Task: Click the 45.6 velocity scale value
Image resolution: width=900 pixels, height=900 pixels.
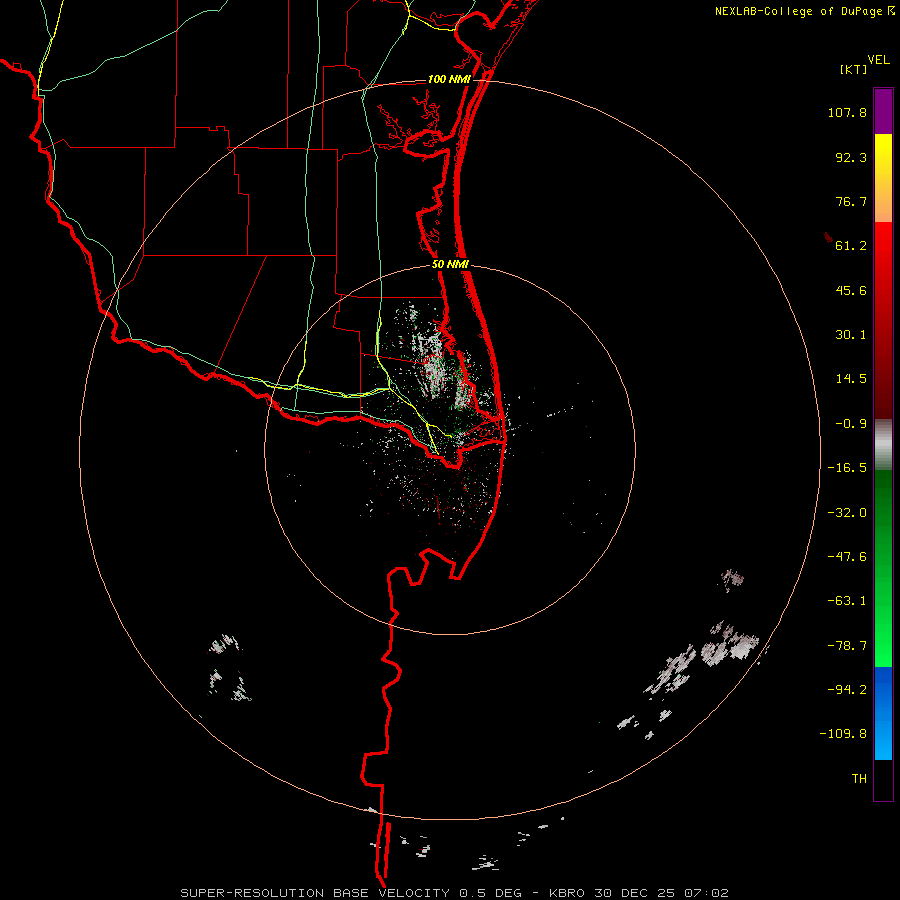Action: tap(851, 290)
